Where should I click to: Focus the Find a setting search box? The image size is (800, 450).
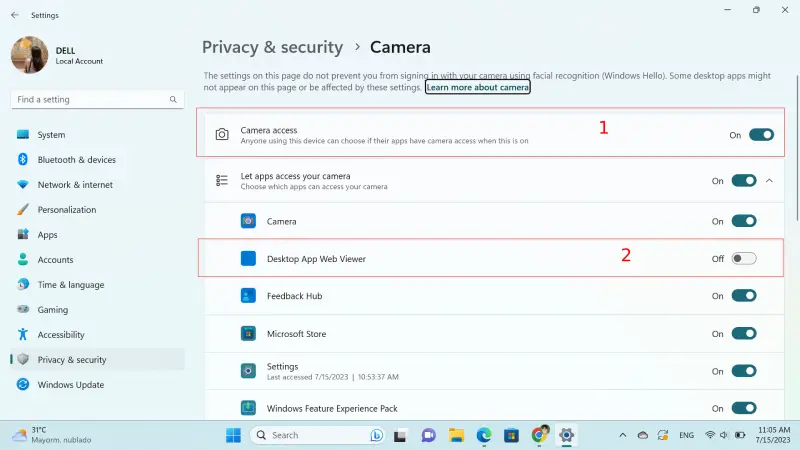point(97,99)
